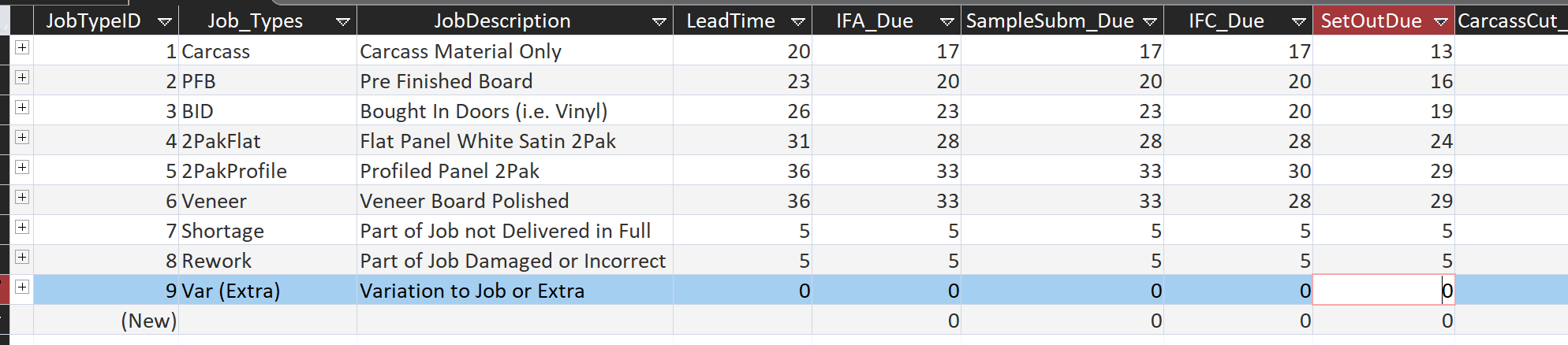Viewport: 1568px width, 345px height.
Task: Click the Rework job description cell
Action: pyautogui.click(x=513, y=261)
